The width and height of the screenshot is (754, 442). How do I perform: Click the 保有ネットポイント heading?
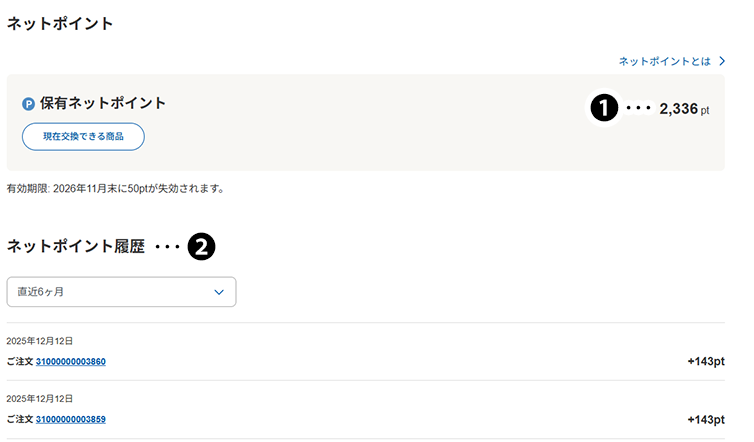pos(103,103)
